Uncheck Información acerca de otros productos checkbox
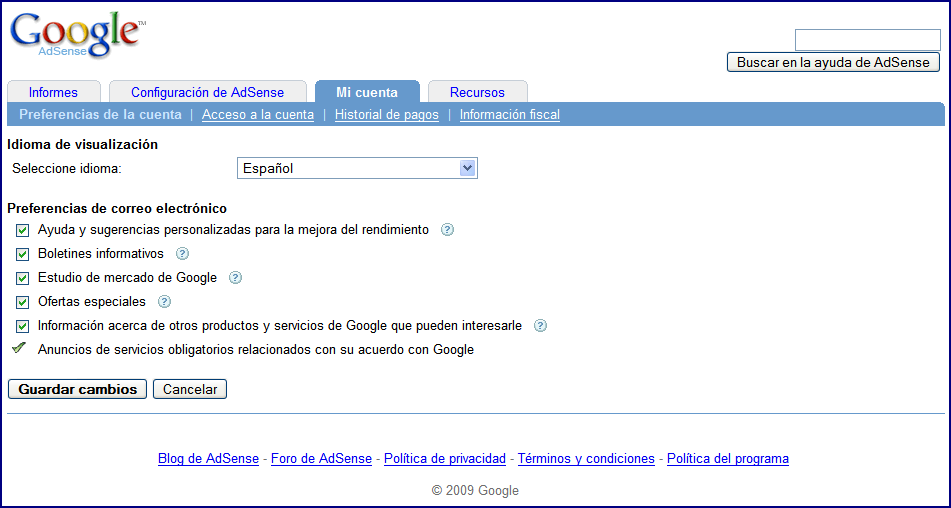Image resolution: width=951 pixels, height=508 pixels. pos(23,326)
